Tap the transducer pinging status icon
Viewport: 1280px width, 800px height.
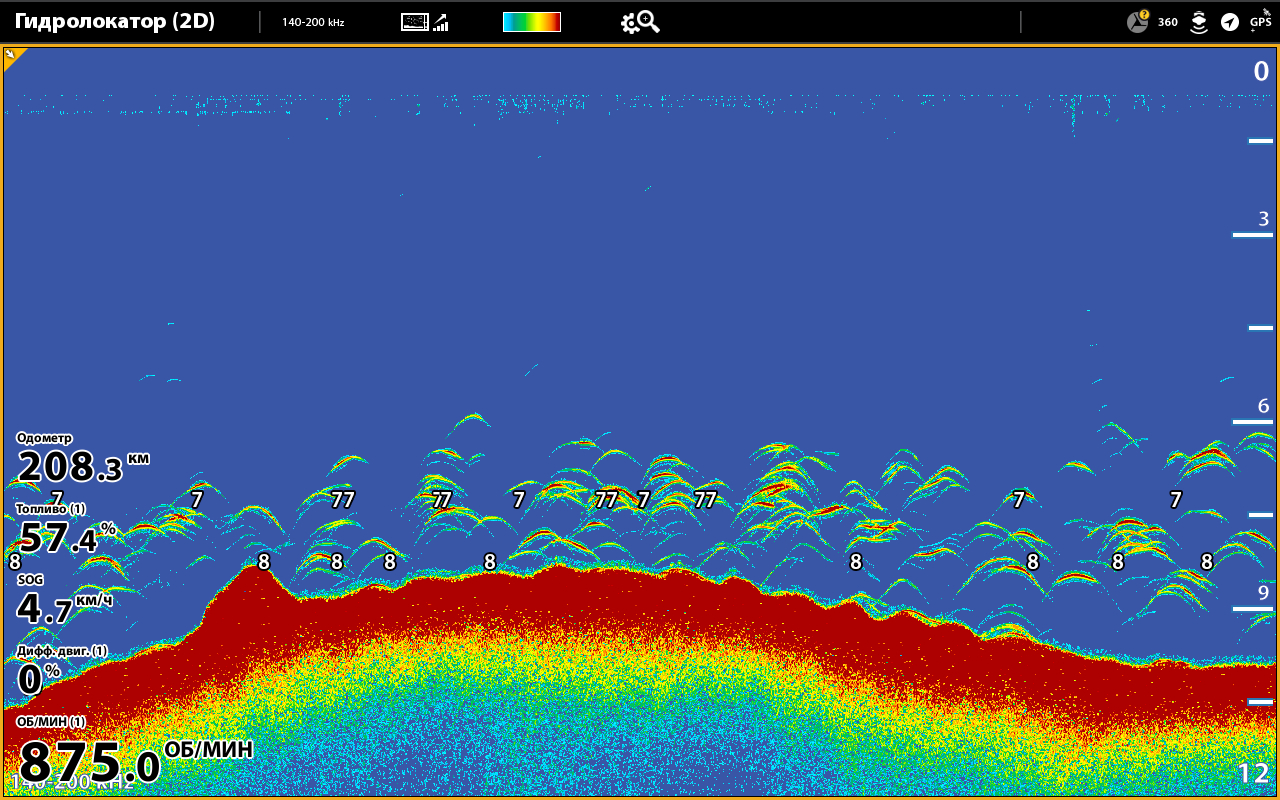coord(1198,22)
